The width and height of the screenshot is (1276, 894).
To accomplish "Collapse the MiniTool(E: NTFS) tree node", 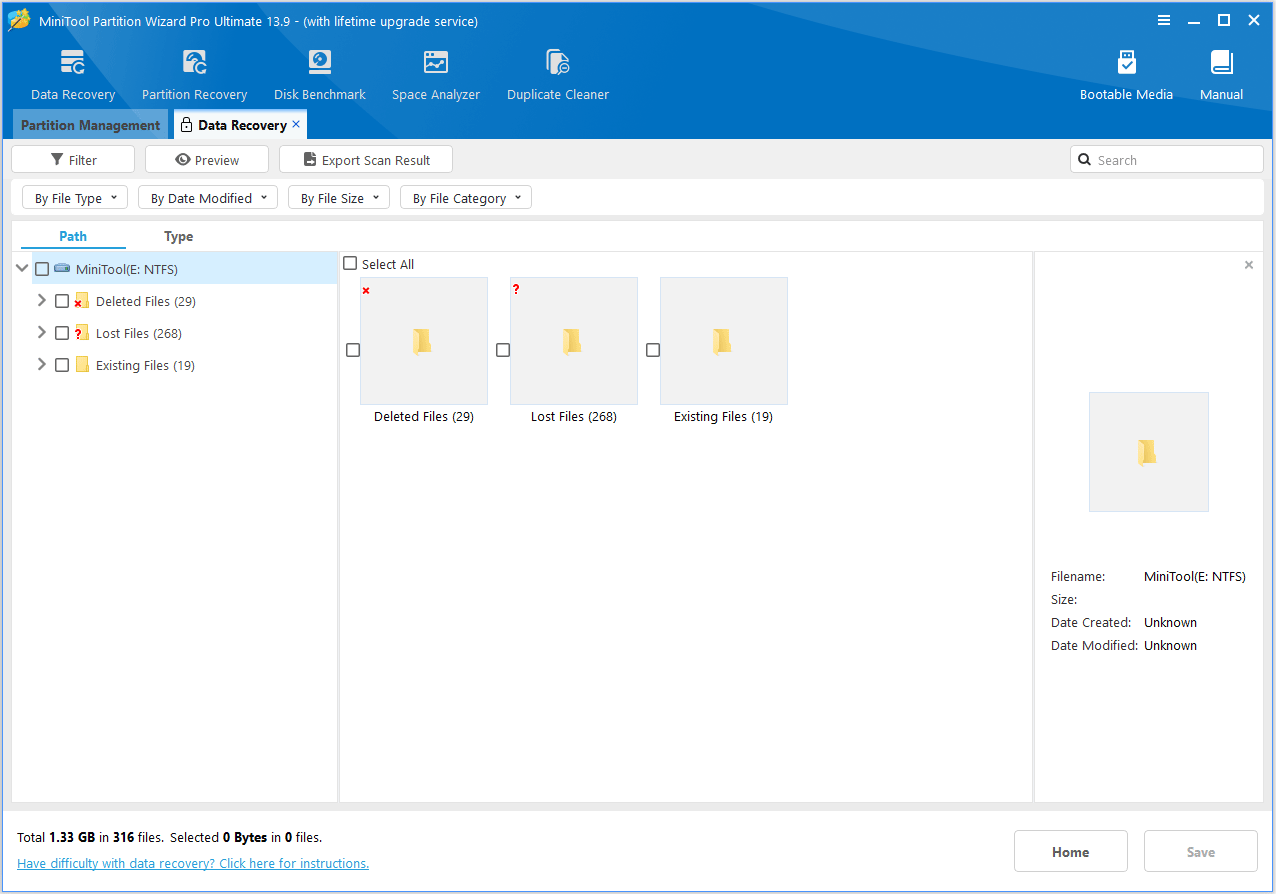I will [x=22, y=269].
